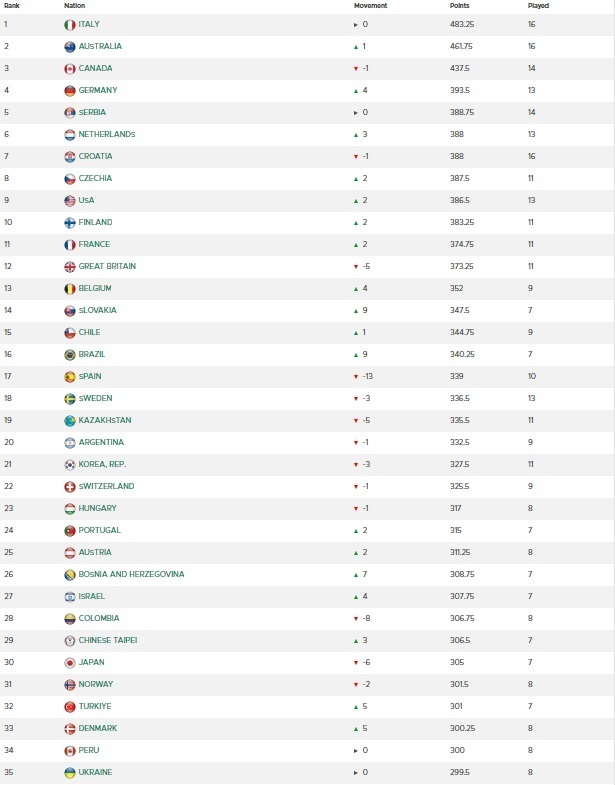Click the Nation column header

[74, 5]
